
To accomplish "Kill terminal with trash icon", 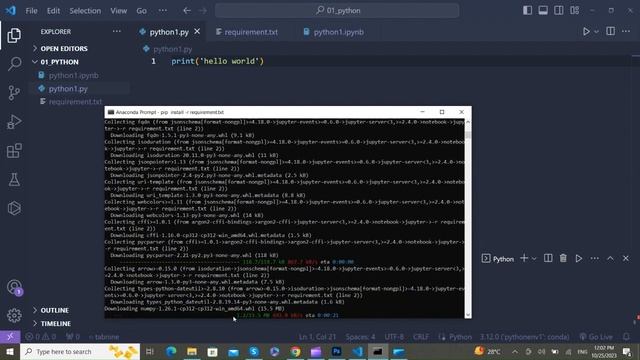I will pos(563,258).
